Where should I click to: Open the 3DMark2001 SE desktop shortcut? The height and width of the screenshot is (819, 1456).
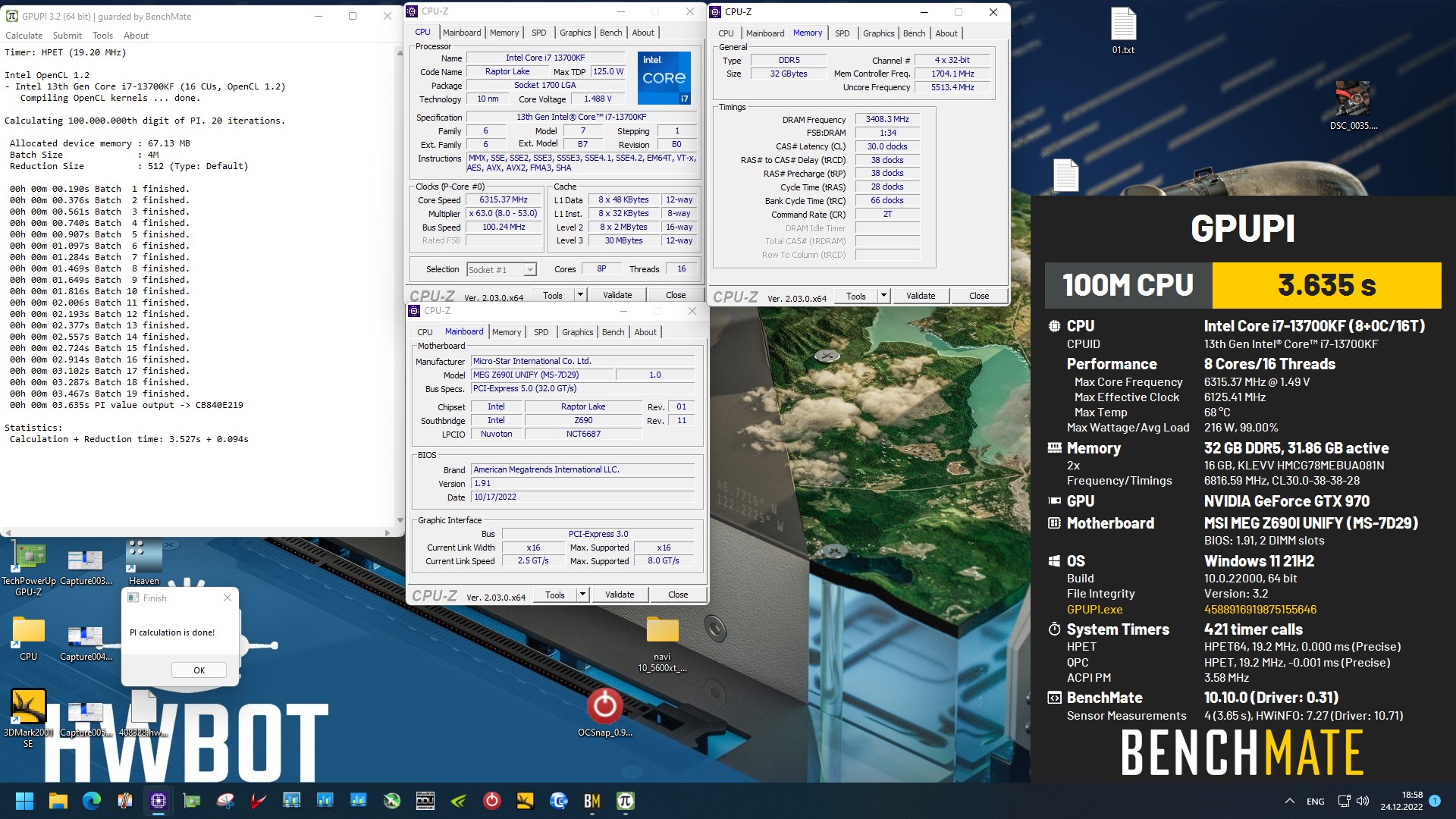28,717
